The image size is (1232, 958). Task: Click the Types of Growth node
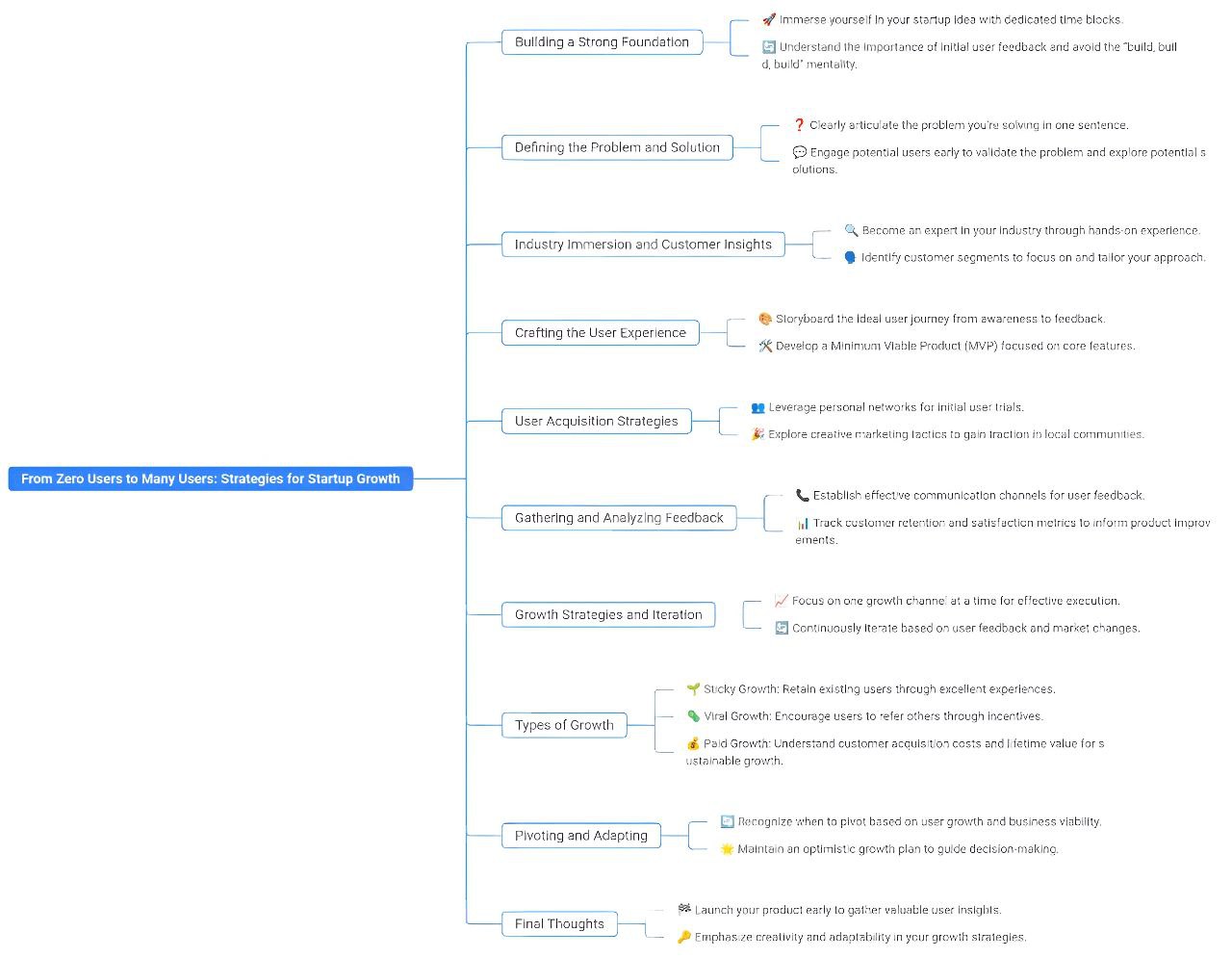click(x=564, y=725)
